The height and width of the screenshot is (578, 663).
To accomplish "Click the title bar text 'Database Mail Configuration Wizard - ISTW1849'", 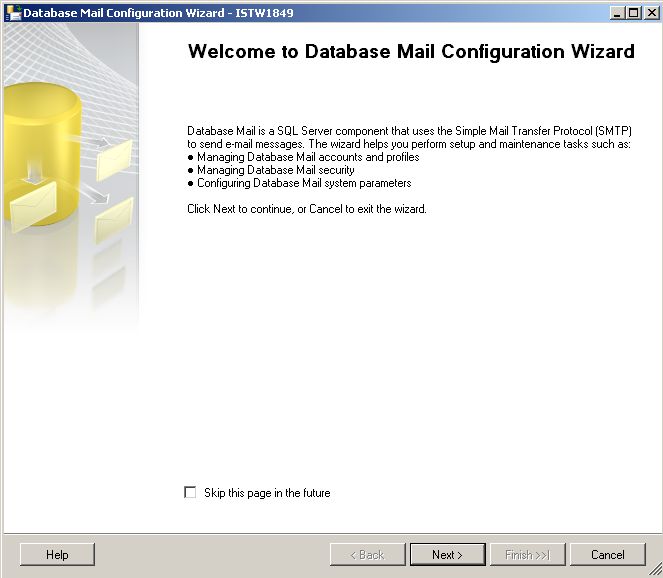I will point(158,13).
